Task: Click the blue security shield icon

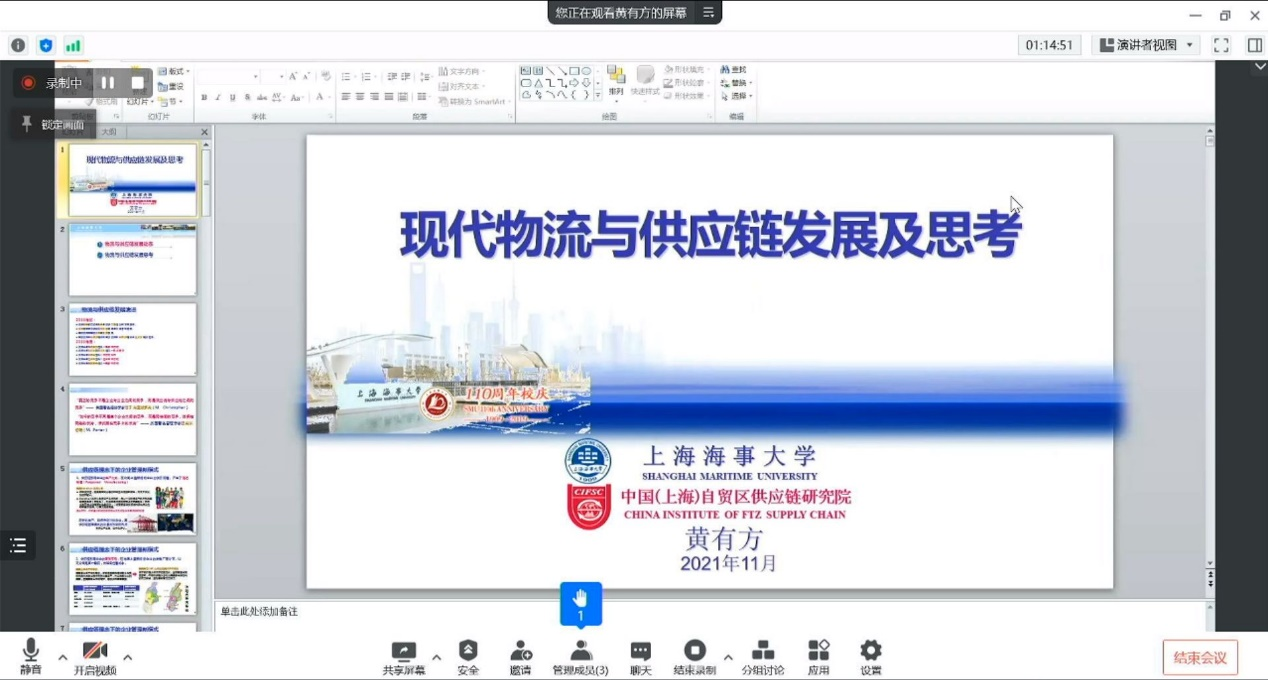Action: pyautogui.click(x=45, y=45)
